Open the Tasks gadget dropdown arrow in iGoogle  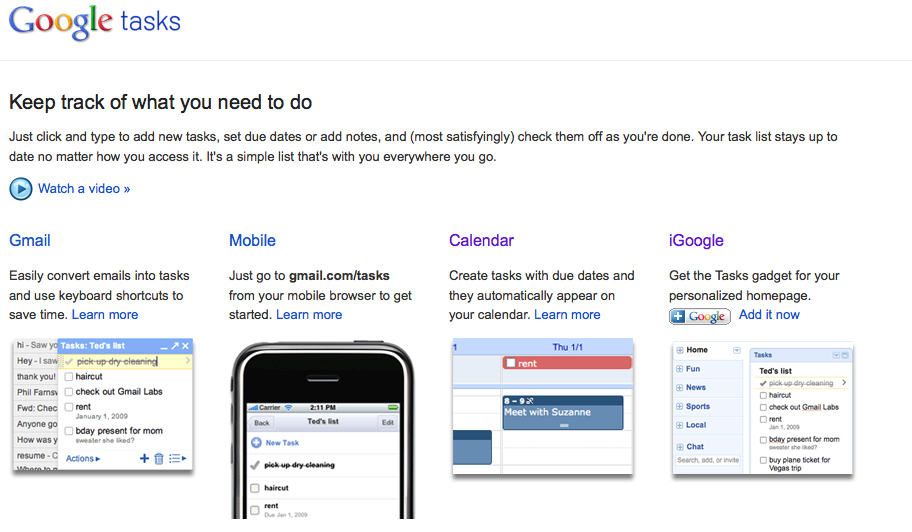[836, 355]
